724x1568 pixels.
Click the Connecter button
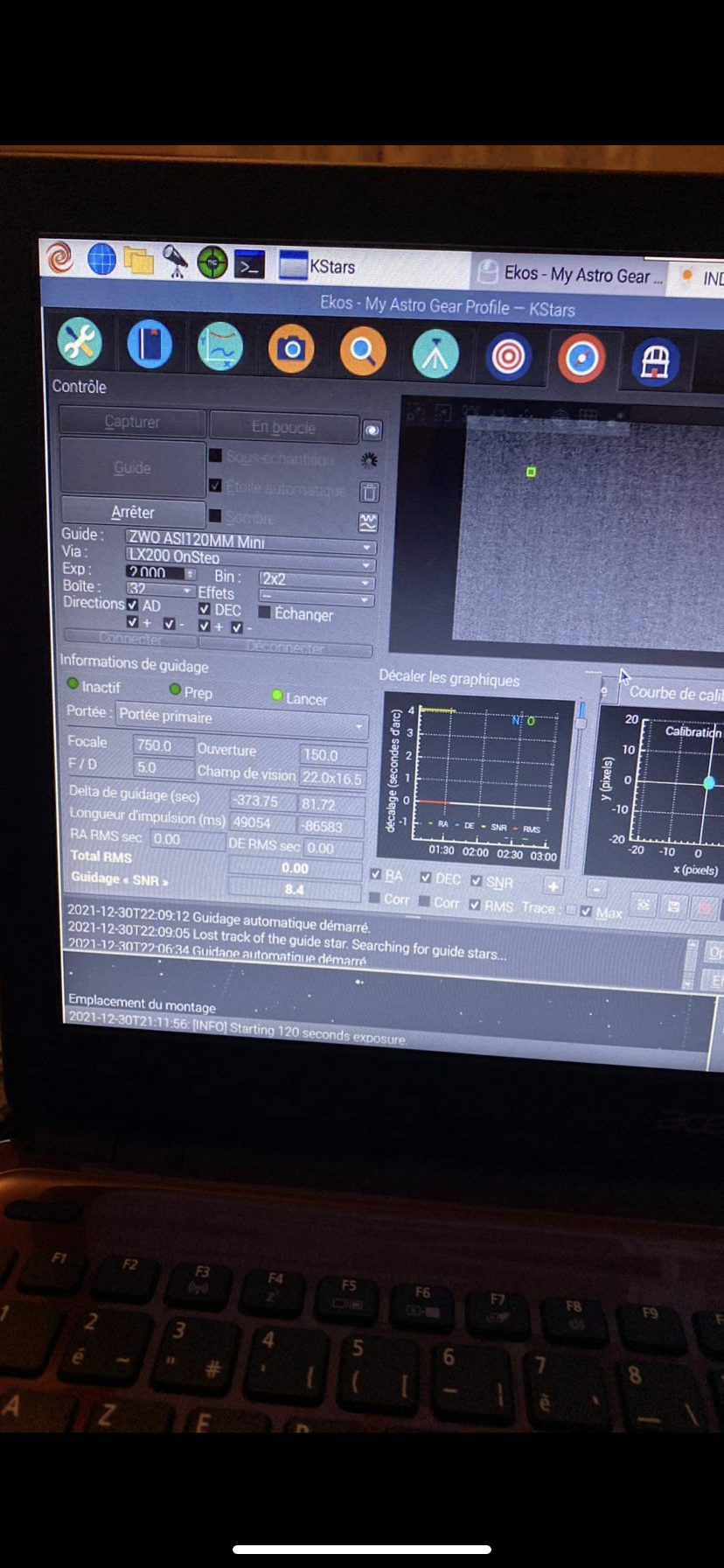pyautogui.click(x=129, y=640)
